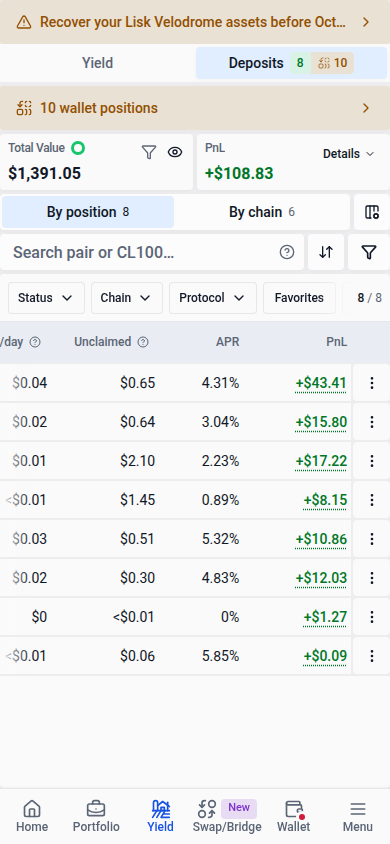Viewport: 390px width, 844px height.
Task: Expand the PnL Details dropdown
Action: point(348,154)
